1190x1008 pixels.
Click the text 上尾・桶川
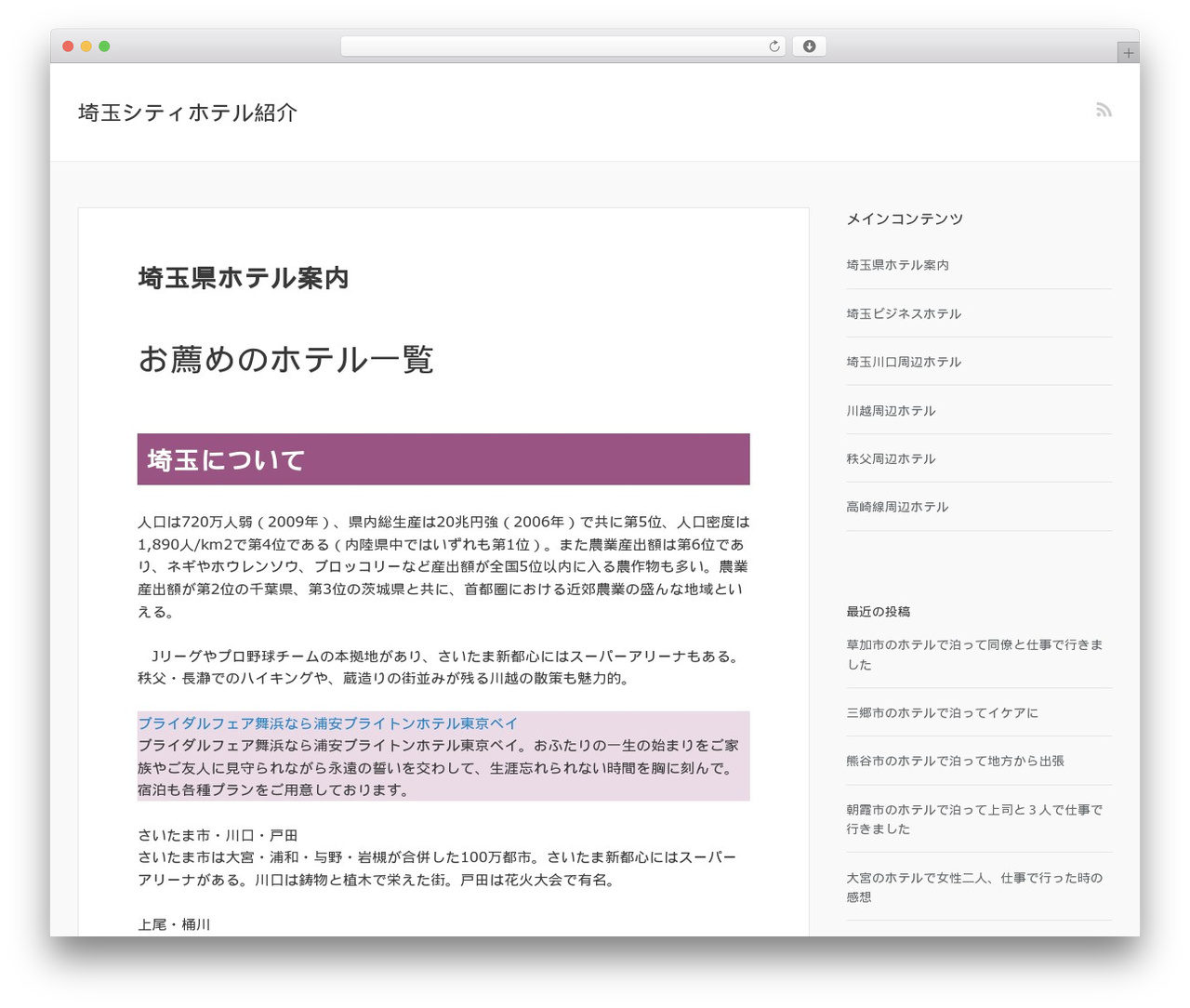(x=174, y=924)
